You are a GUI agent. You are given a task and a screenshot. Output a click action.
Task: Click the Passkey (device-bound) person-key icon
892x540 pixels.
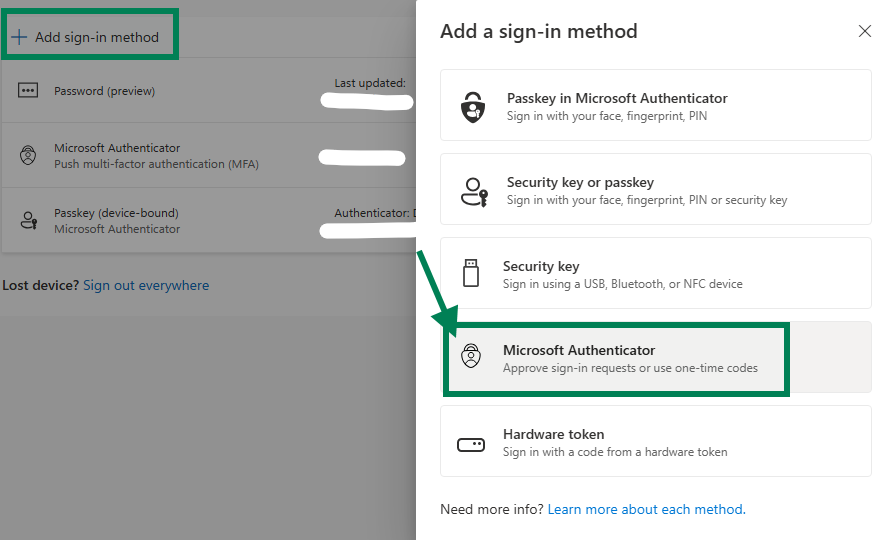28,220
